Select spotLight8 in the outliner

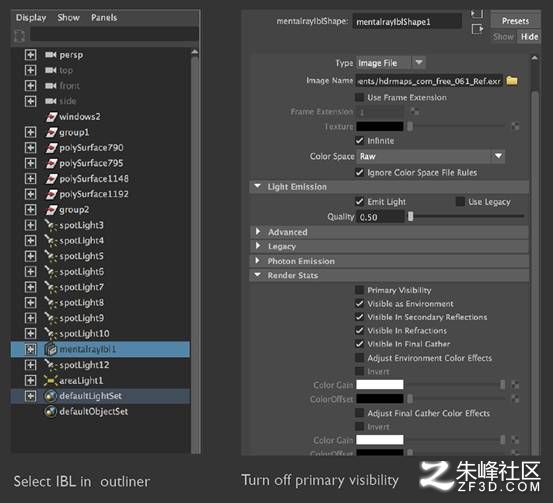pos(81,303)
